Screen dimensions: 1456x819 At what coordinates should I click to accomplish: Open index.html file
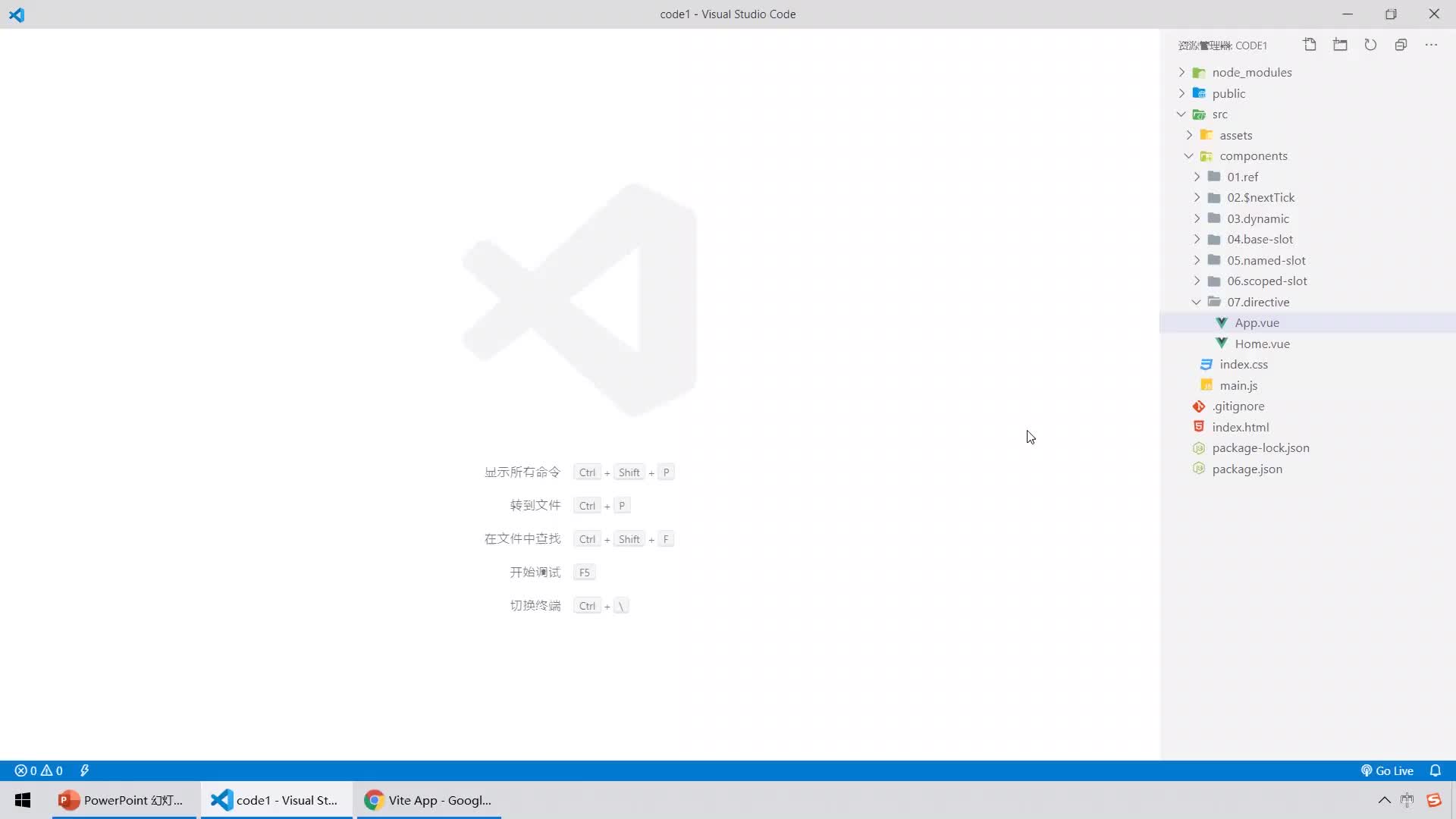pos(1307,427)
